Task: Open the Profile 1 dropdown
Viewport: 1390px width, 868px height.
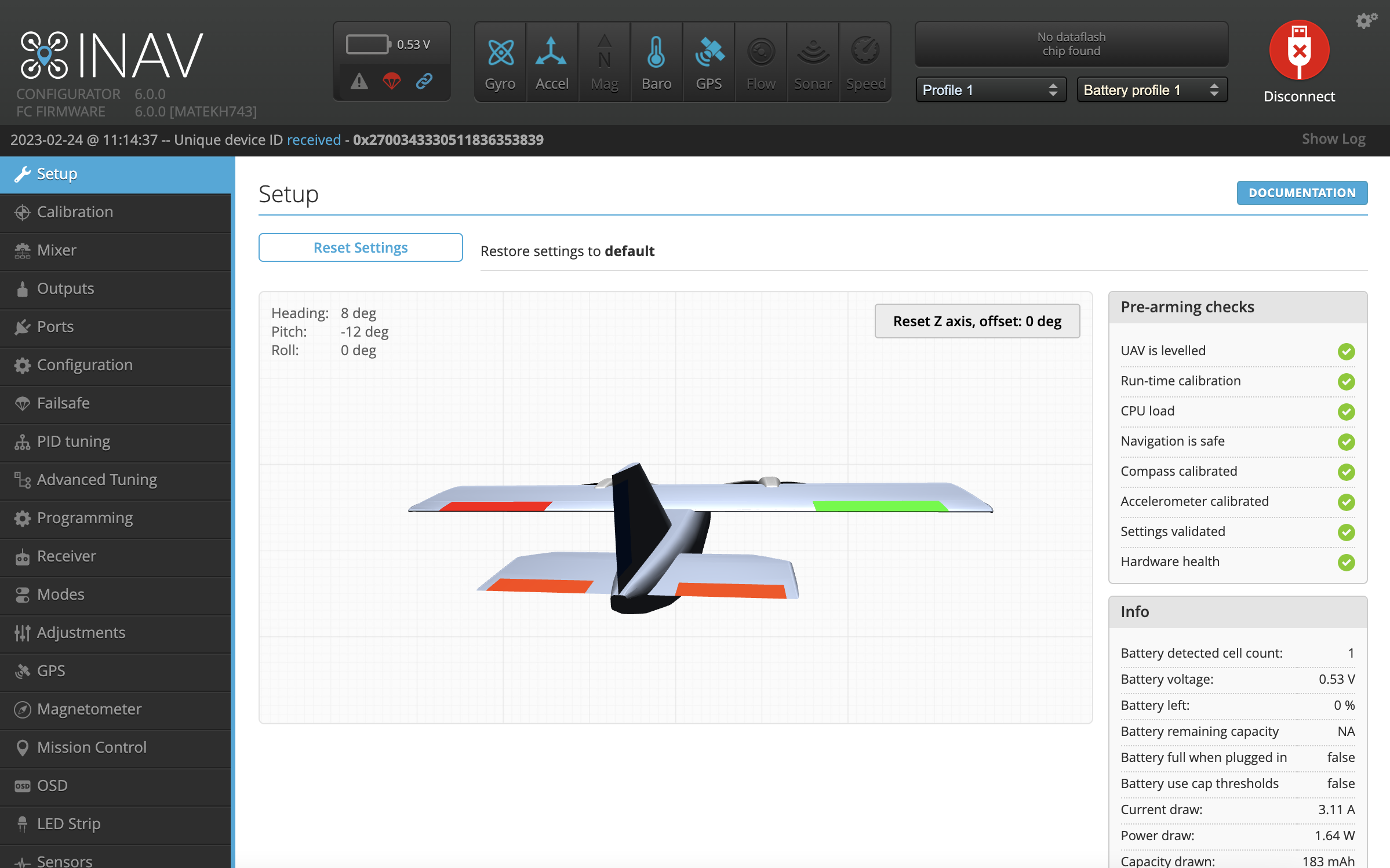Action: point(990,90)
